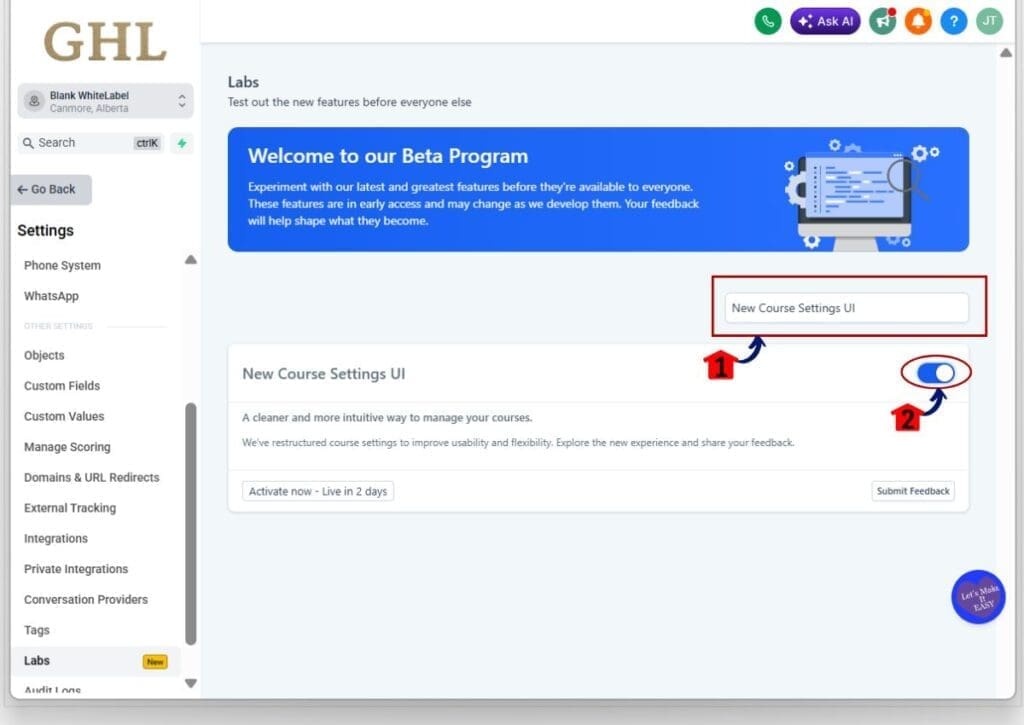Open the search magnifier in sidebar

click(28, 143)
